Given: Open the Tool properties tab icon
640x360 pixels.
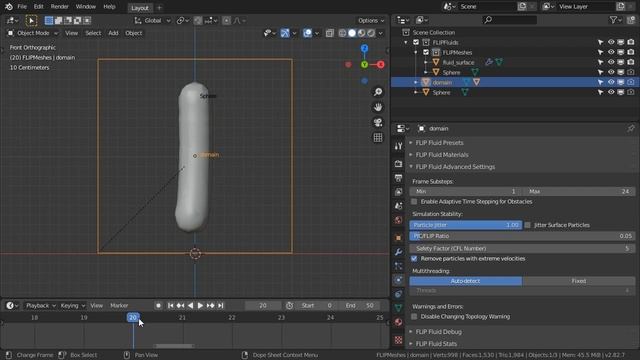Looking at the screenshot, I should tap(398, 146).
